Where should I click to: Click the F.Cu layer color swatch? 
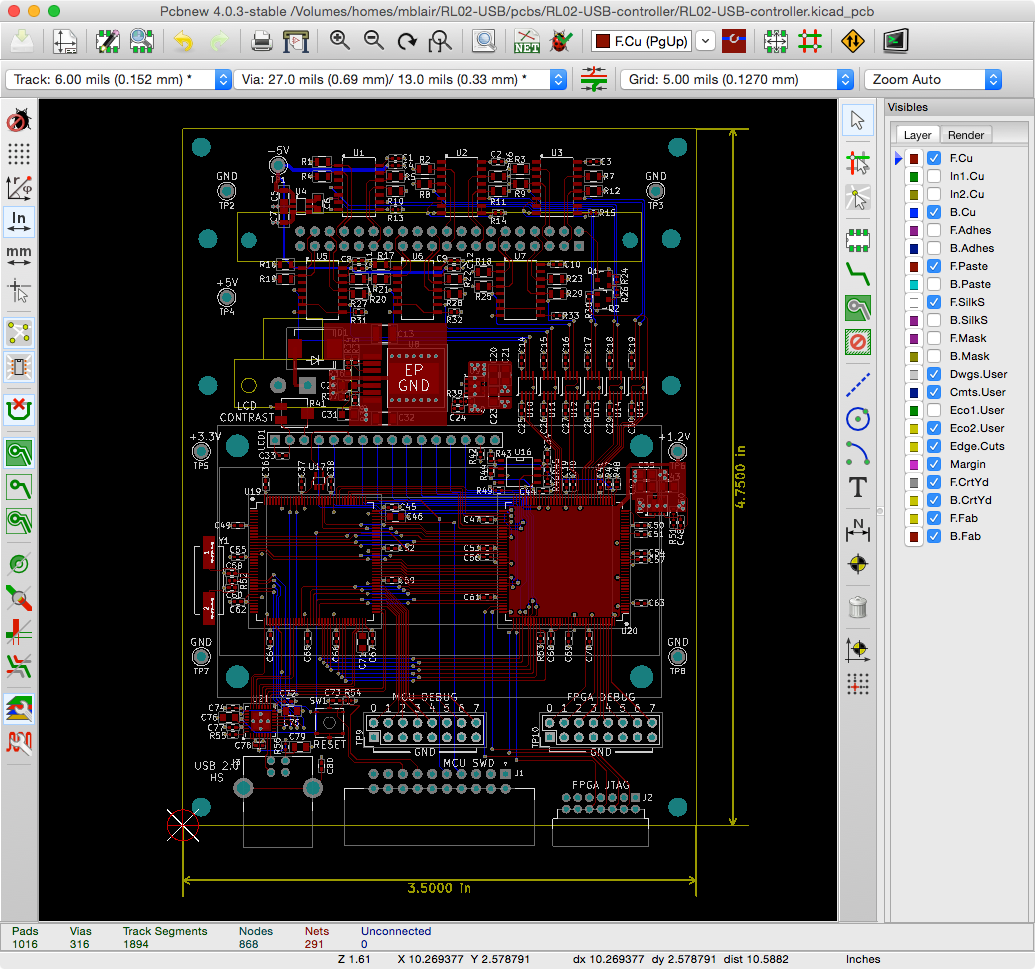[914, 158]
